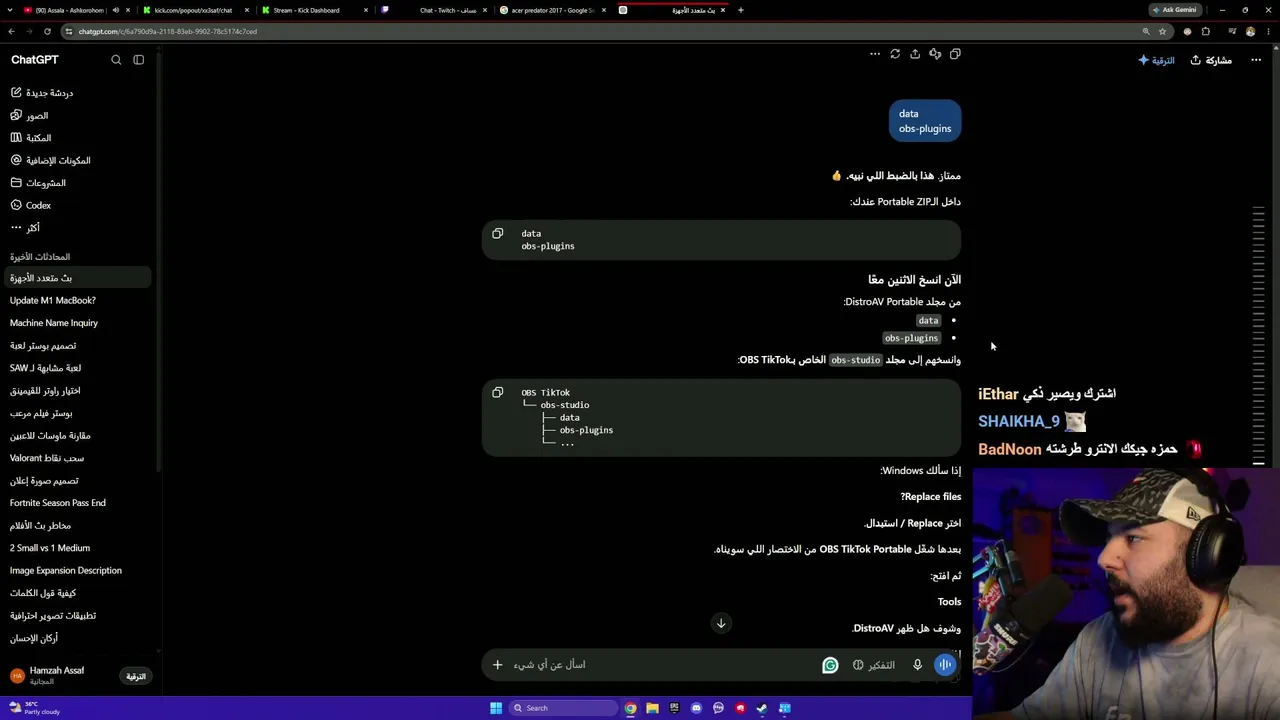The height and width of the screenshot is (720, 1280).
Task: Open the 'تصميم صورة إعلان' chat
Action: tap(78, 480)
